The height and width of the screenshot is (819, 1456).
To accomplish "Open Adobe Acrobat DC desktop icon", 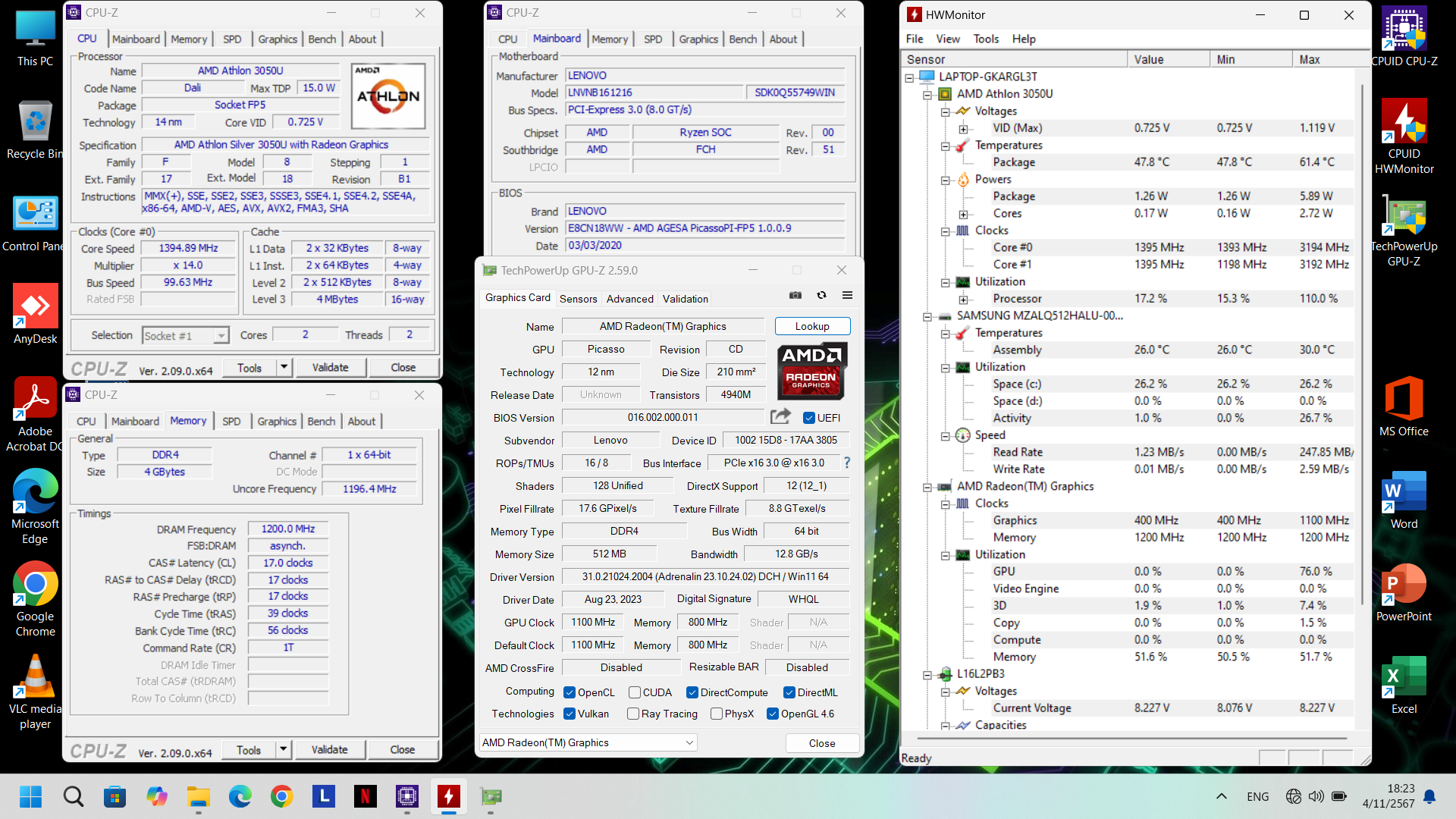I will point(35,414).
